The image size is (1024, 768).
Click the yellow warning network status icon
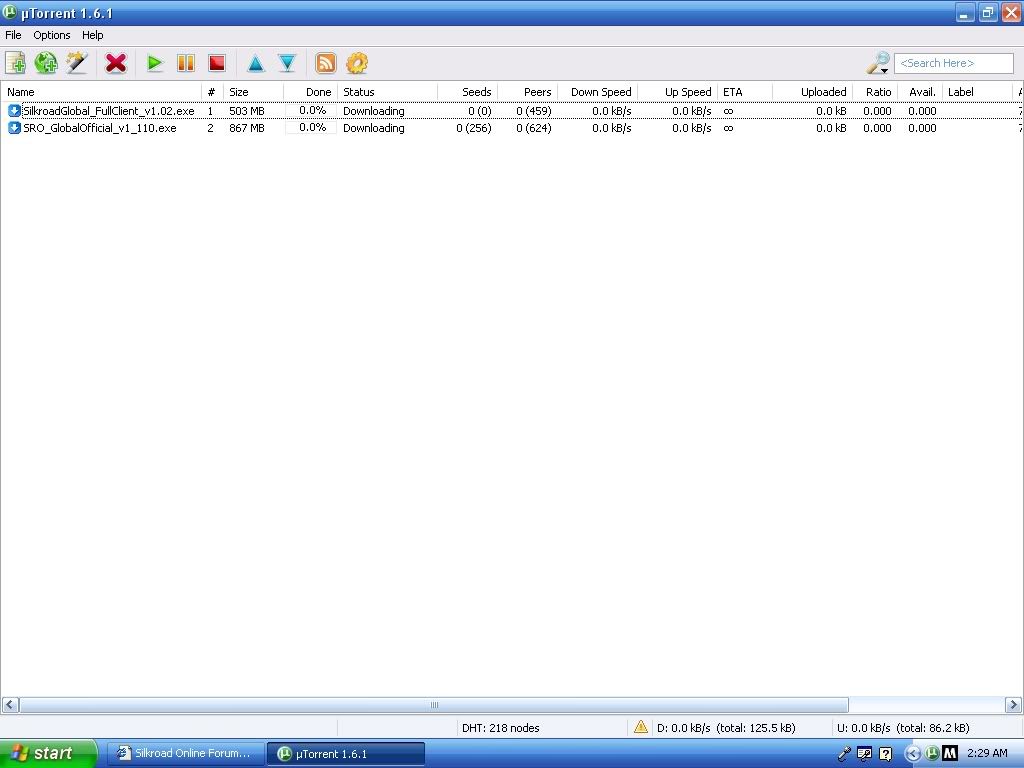[641, 727]
